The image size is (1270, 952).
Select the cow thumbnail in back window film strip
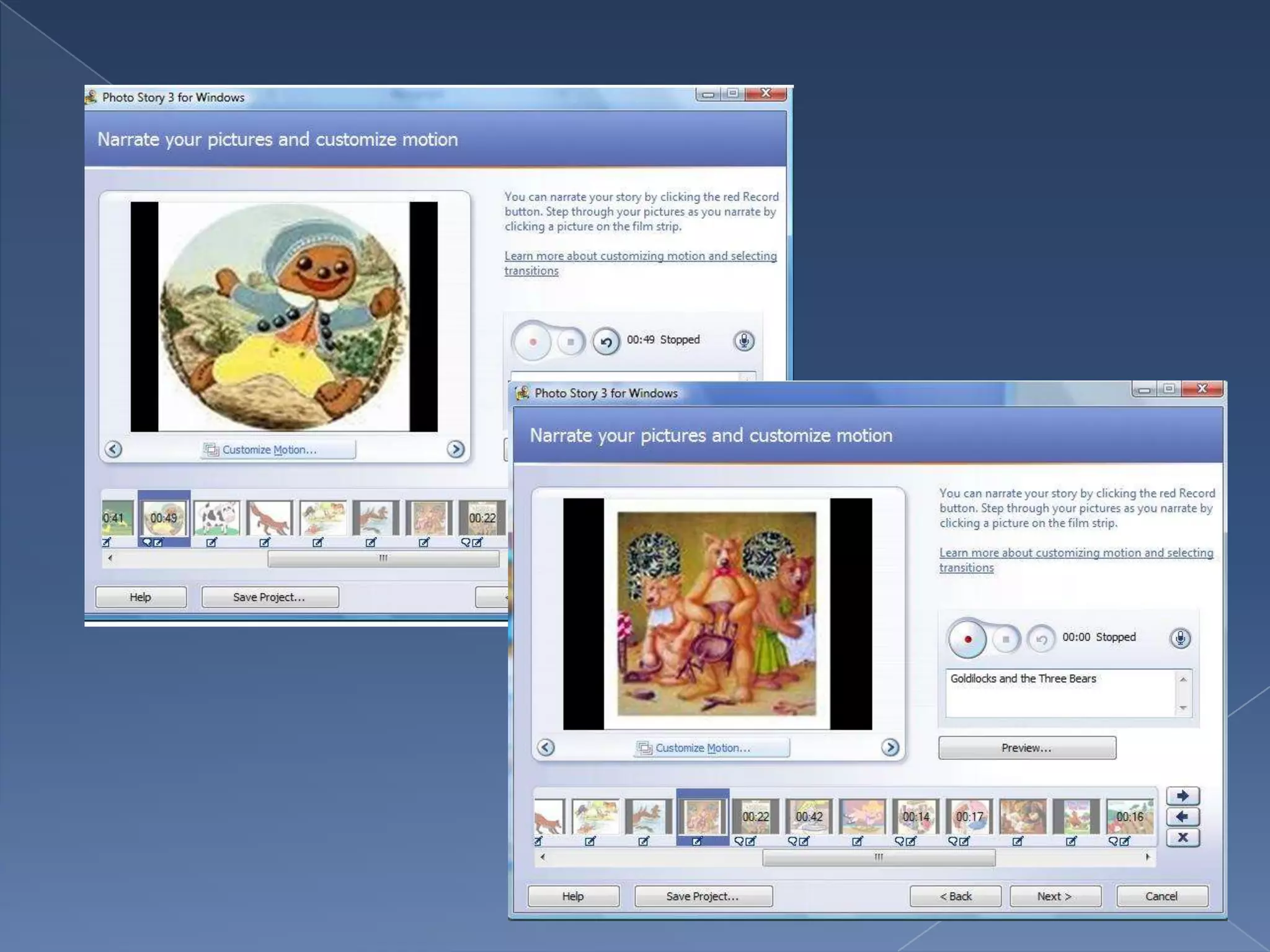click(x=216, y=518)
